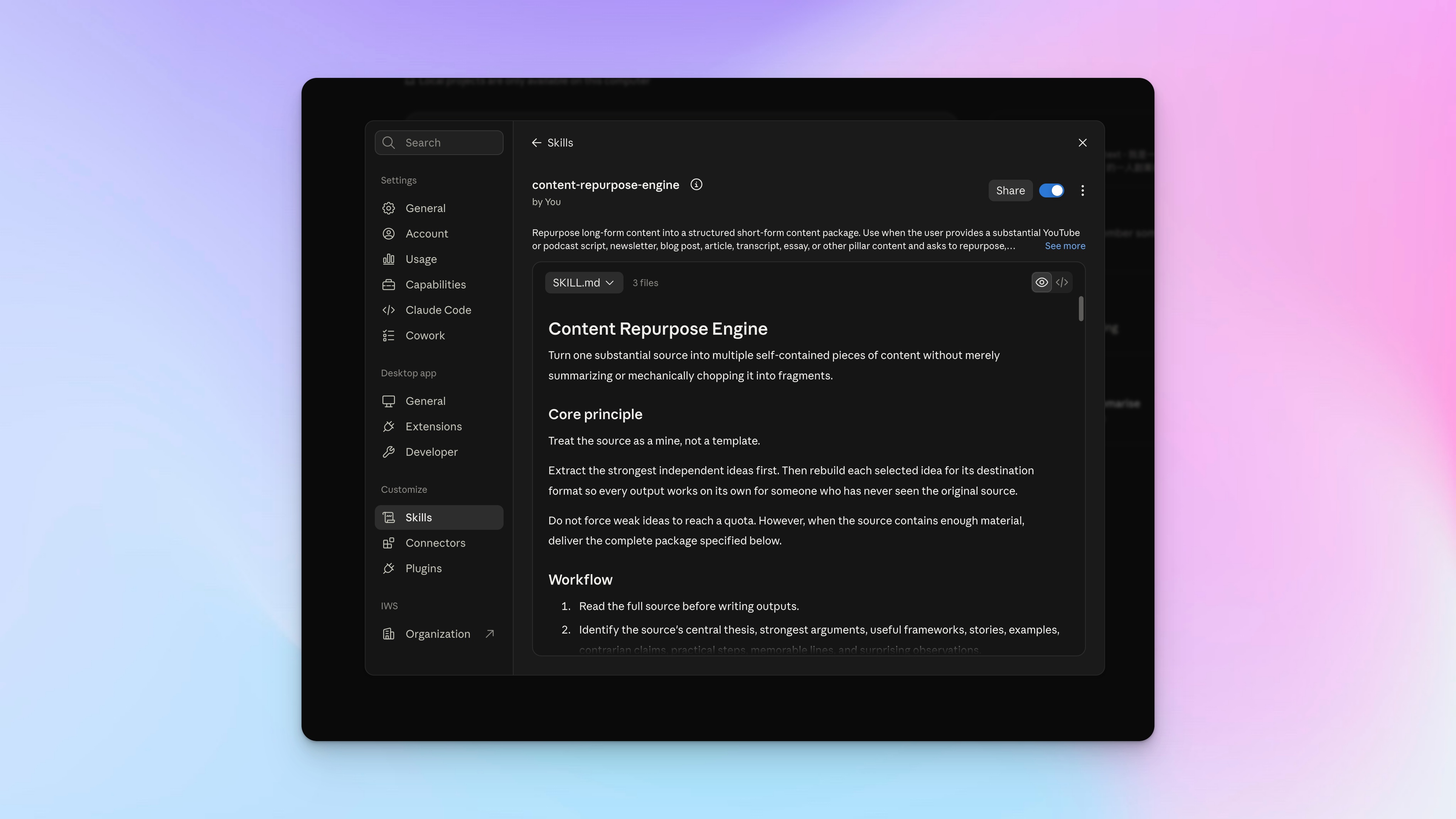Click "Treat the source as a mine" line
Viewport: 1456px width, 819px height.
click(654, 441)
